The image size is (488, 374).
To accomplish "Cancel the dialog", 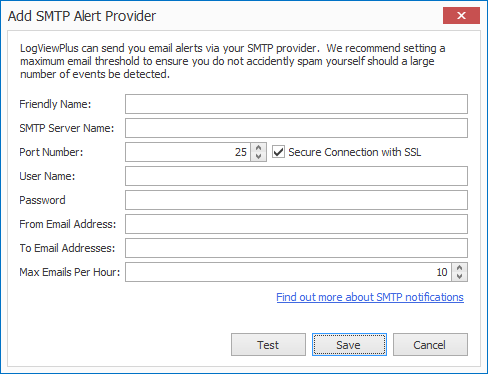I will pos(430,345).
